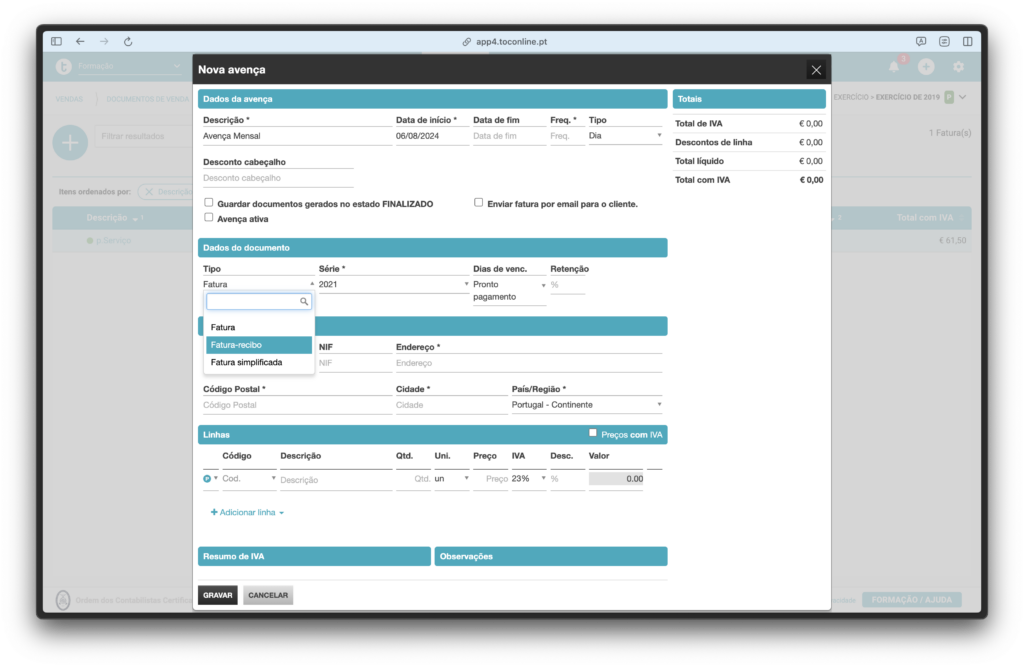The height and width of the screenshot is (667, 1024).
Task: Enable Guardar documentos gerados no estado FINALIZADO
Action: (208, 203)
